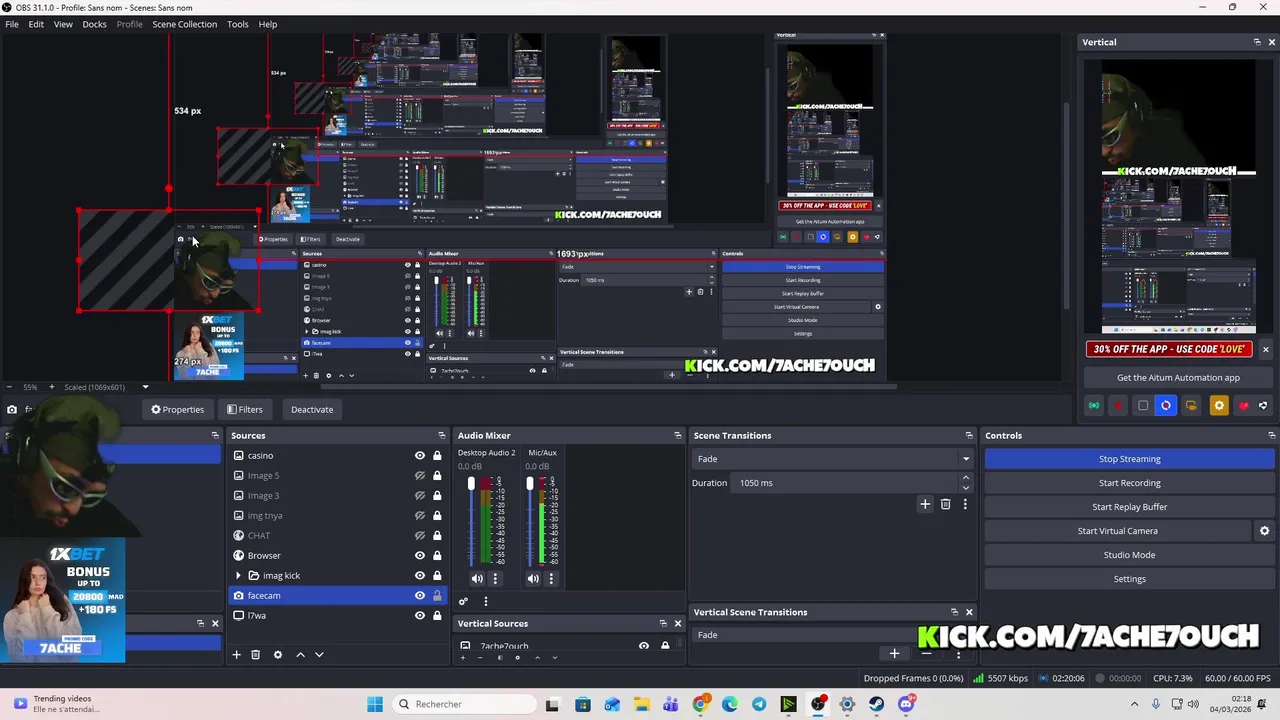Open the preview scaling dropdown arrow

click(145, 387)
